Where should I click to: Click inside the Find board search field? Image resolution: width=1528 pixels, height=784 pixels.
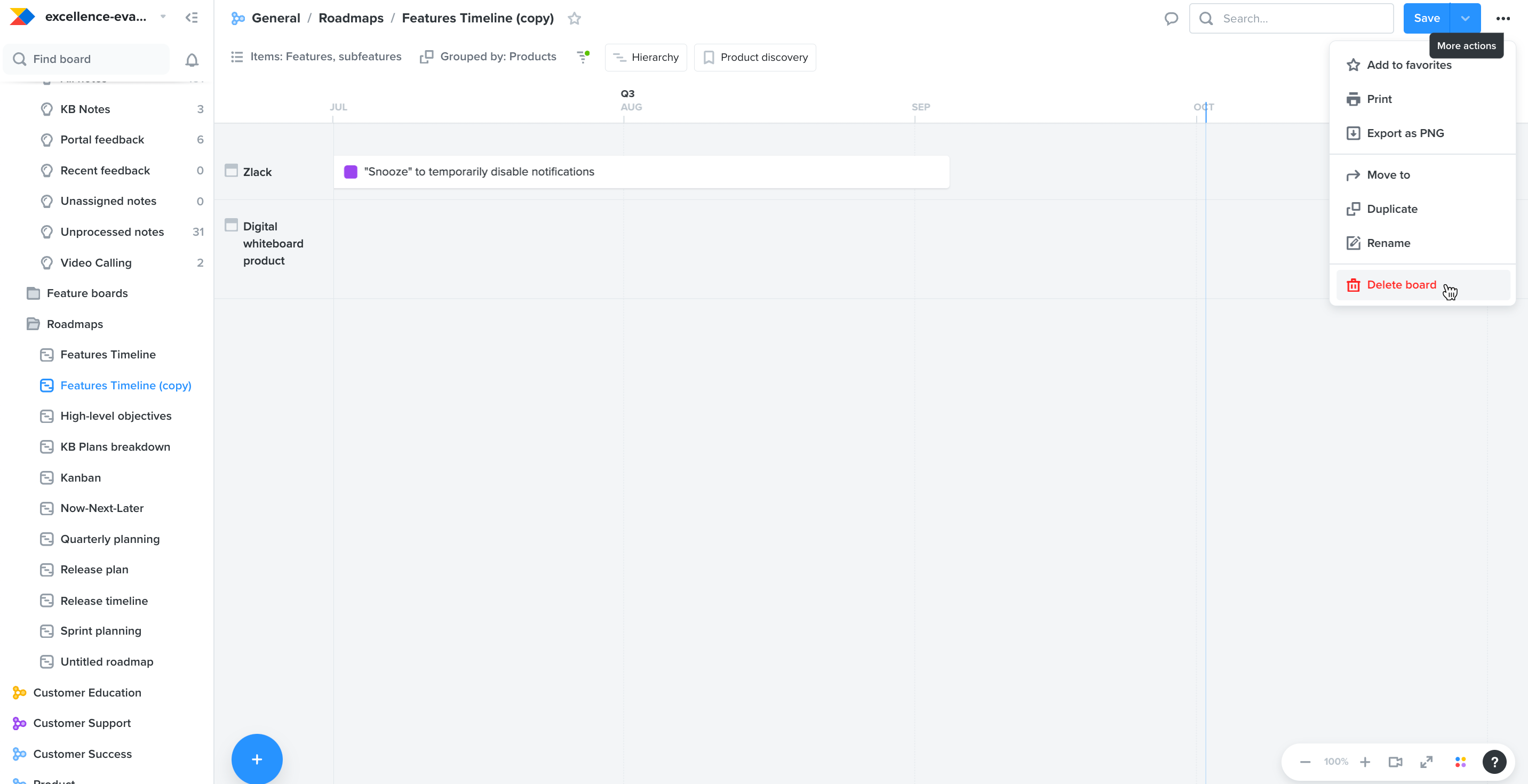(86, 59)
